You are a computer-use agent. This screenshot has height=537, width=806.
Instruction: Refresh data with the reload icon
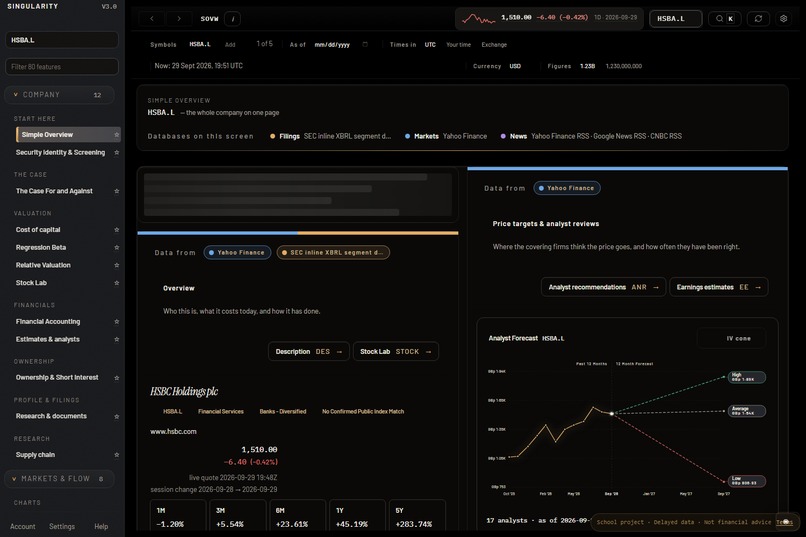coord(758,19)
